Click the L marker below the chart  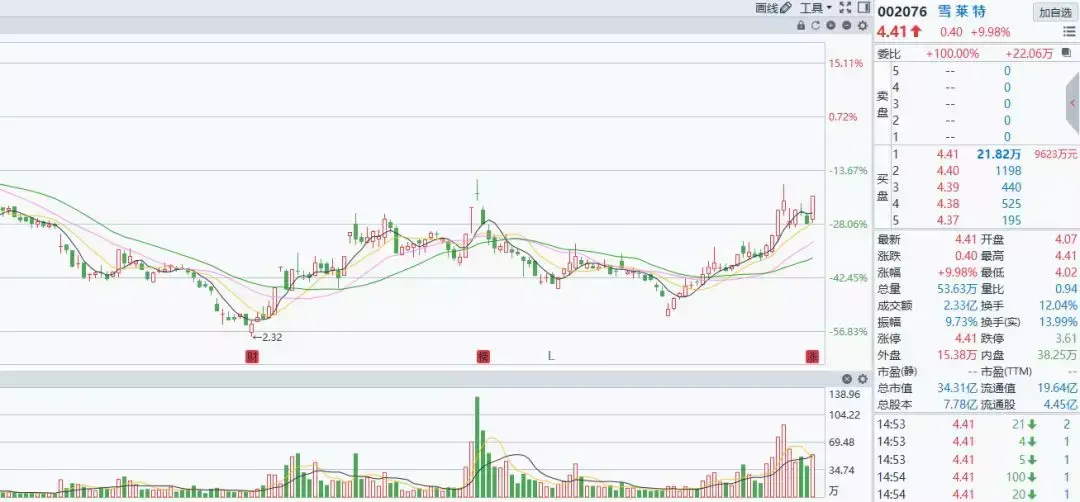point(551,356)
